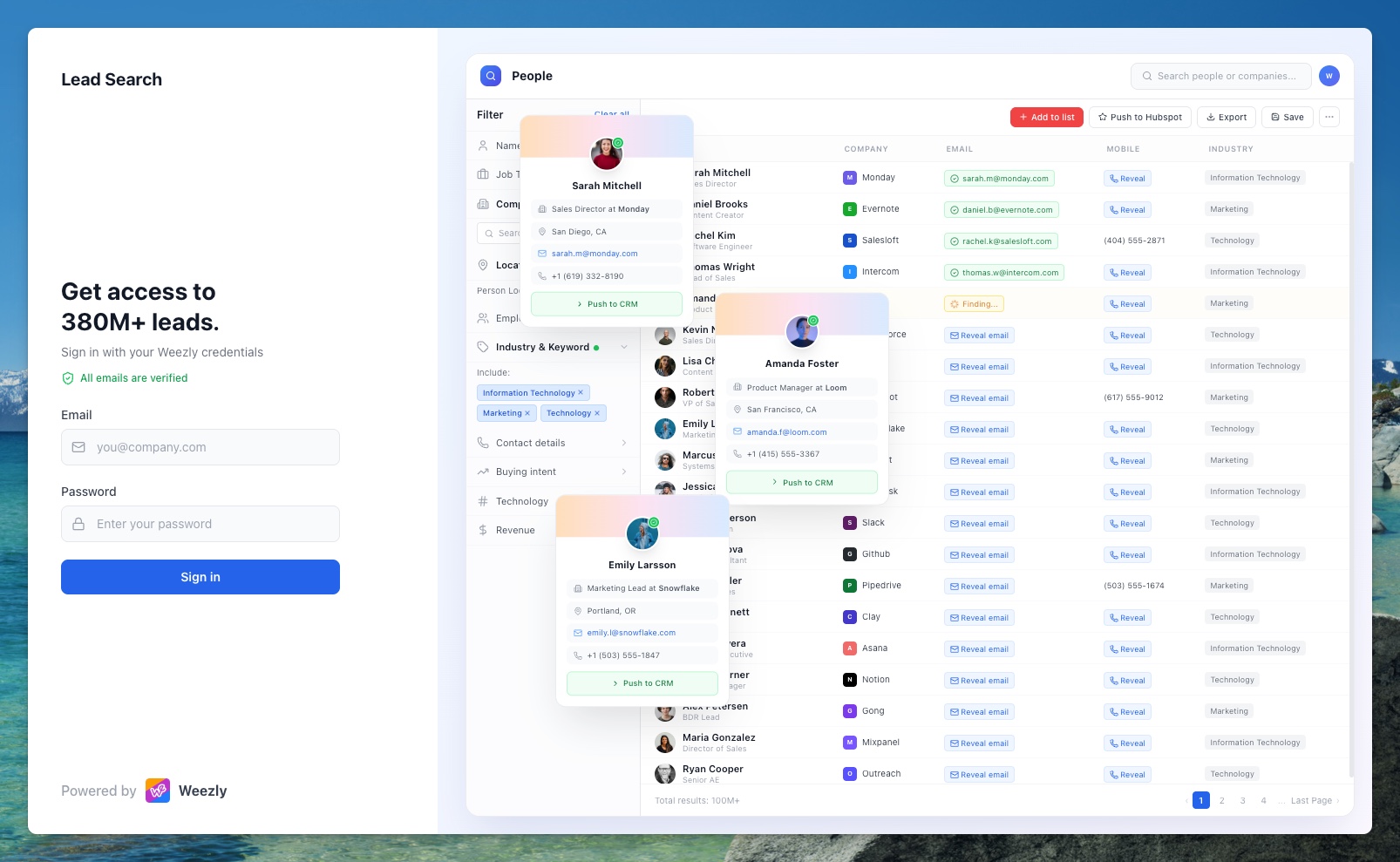The height and width of the screenshot is (862, 1400).
Task: Click the INDUSTRY column header
Action: tap(1231, 149)
